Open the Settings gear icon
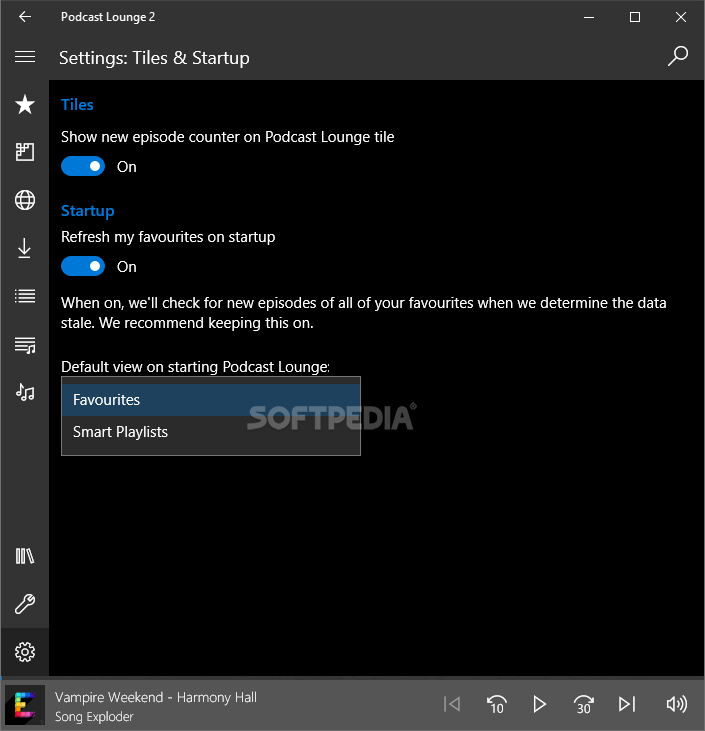The width and height of the screenshot is (705, 731). (x=25, y=652)
